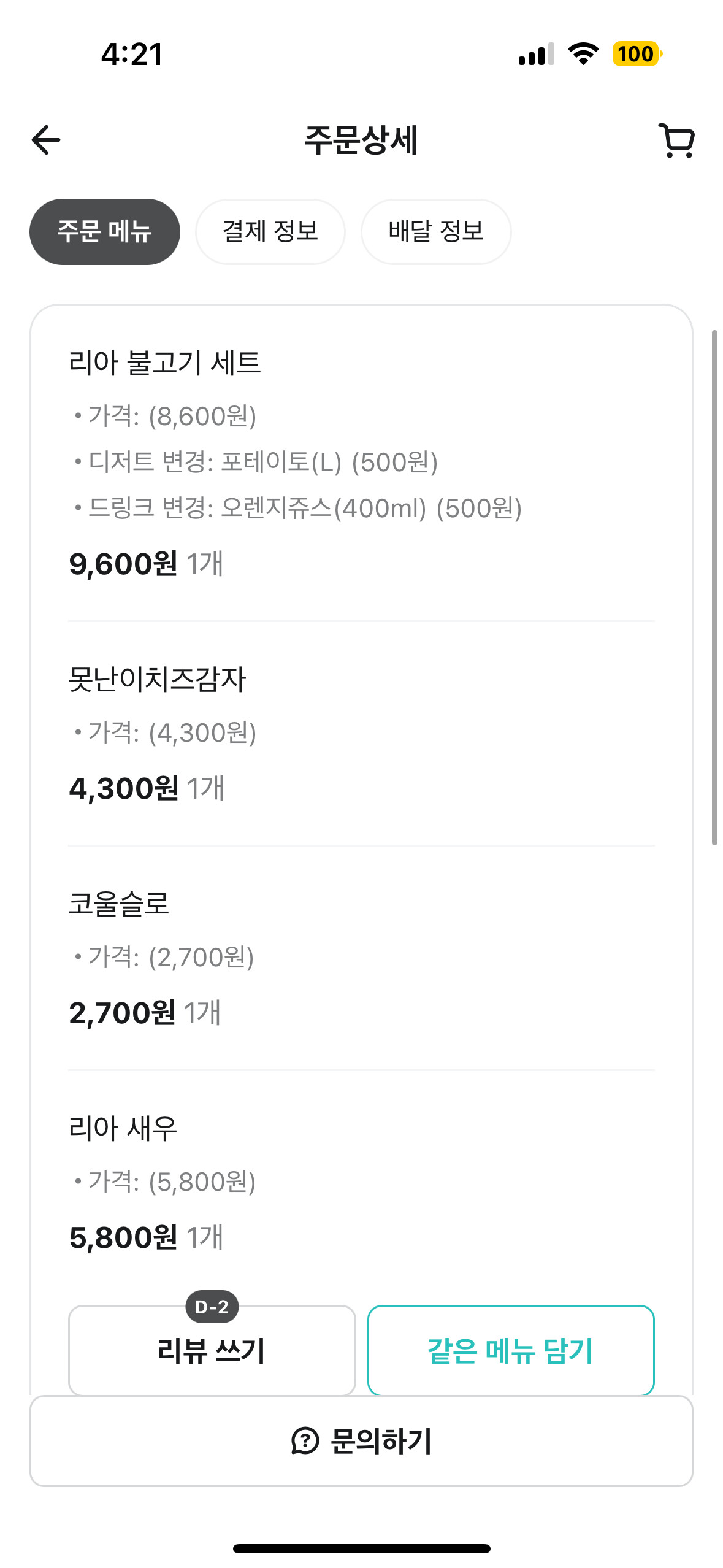The image size is (723, 1568).
Task: Tap the 리아 불고기 세트 item title
Action: coord(165,363)
